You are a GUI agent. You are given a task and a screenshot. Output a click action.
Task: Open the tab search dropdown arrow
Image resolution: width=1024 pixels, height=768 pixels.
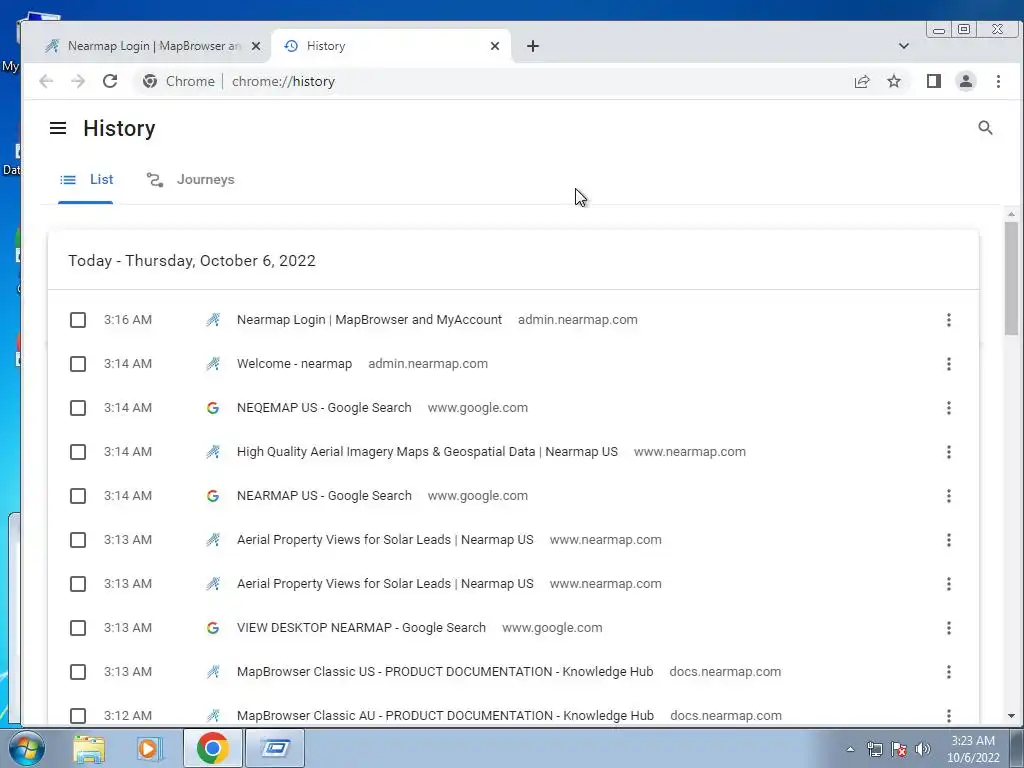904,46
